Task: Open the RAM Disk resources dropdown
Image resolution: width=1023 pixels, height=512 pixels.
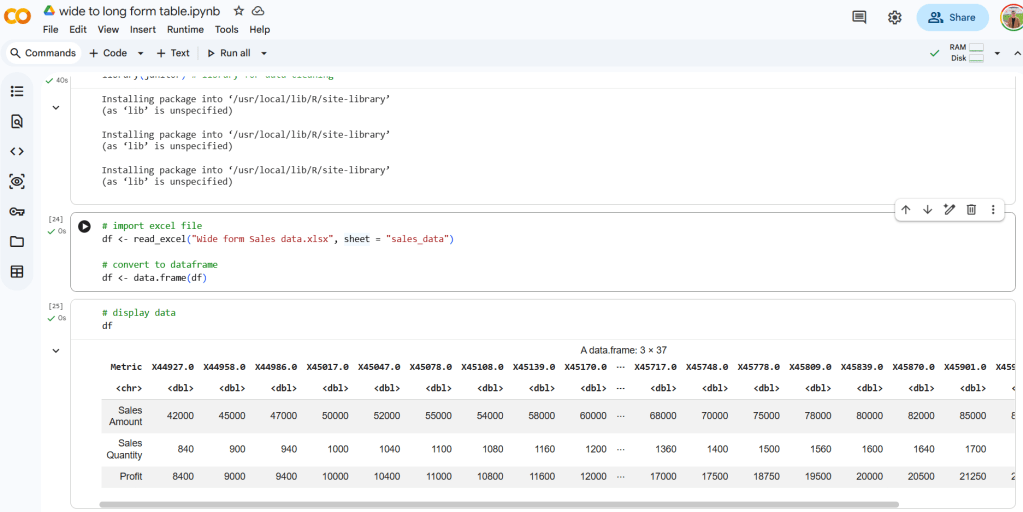Action: click(x=997, y=53)
